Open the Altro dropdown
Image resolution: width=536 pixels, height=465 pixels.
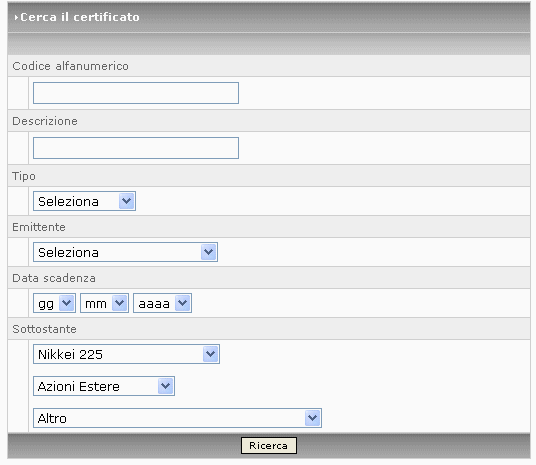coord(177,418)
